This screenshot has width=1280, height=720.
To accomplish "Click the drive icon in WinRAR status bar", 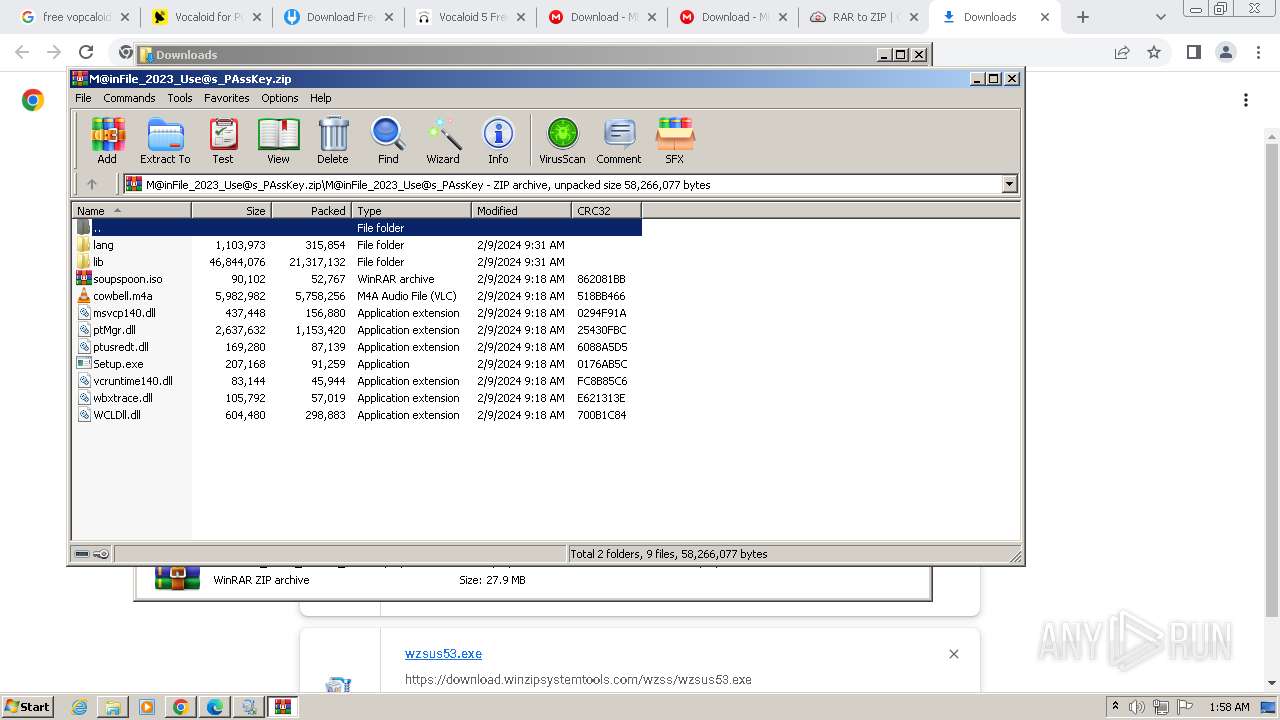I will [83, 554].
